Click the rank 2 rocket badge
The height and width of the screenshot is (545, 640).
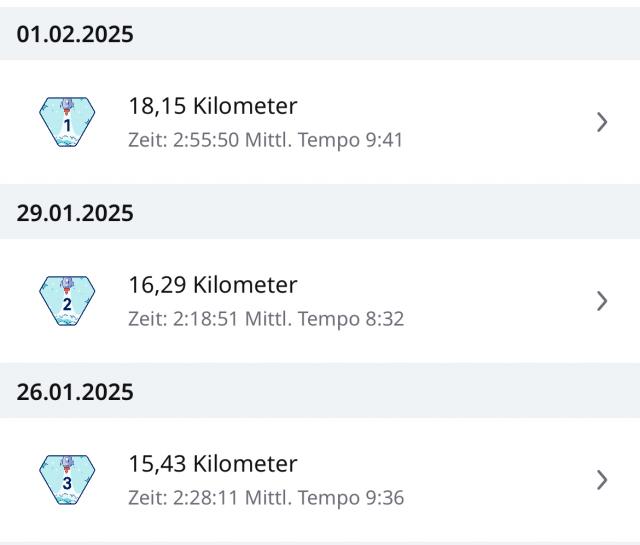click(x=67, y=301)
